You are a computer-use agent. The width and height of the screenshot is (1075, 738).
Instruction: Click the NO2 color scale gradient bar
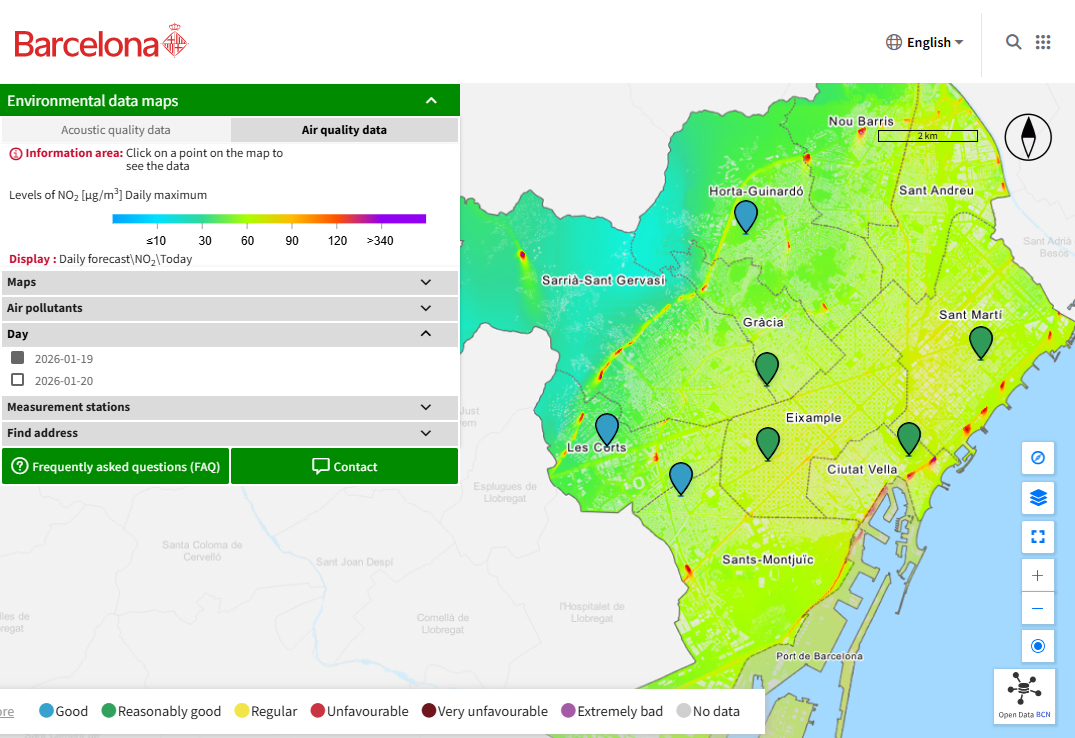269,219
